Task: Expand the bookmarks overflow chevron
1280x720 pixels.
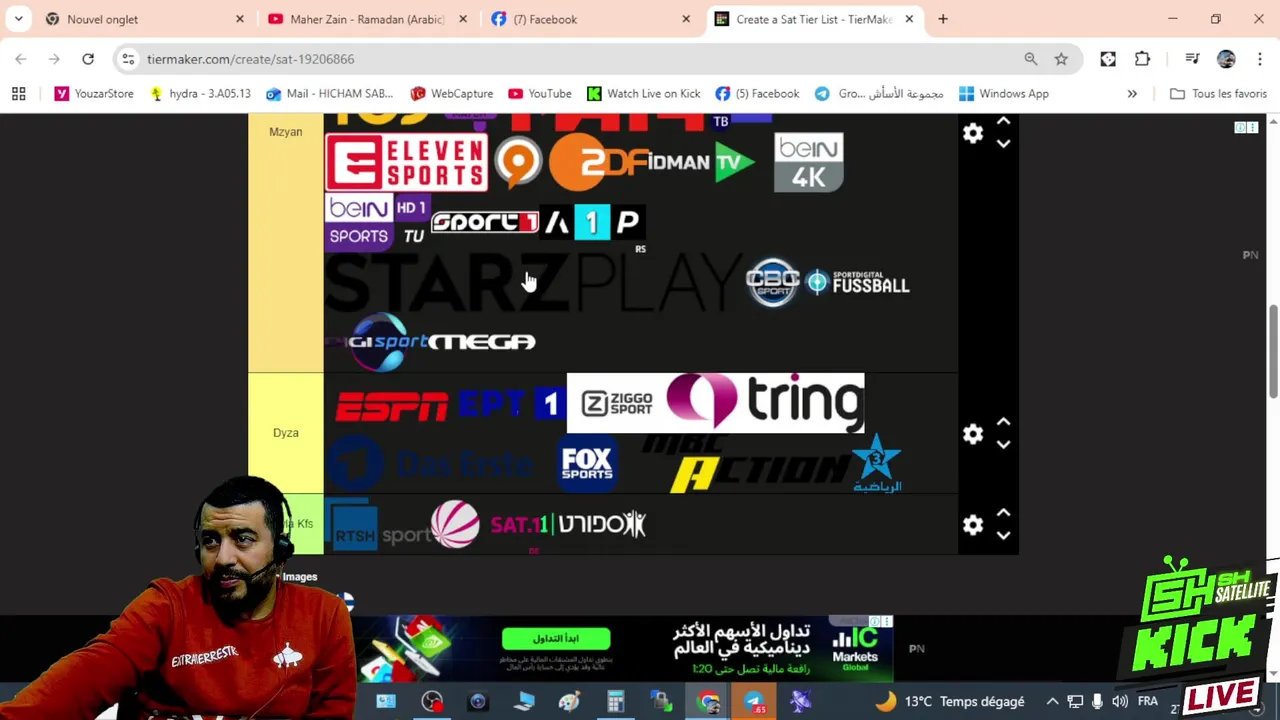Action: pos(1132,93)
